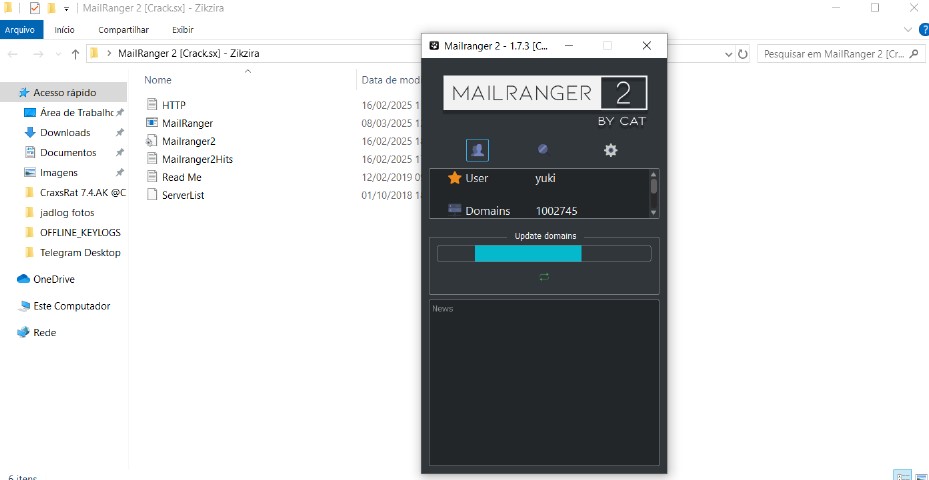This screenshot has height=480, width=929.
Task: Close the Mailranger 2 window
Action: pyautogui.click(x=647, y=46)
